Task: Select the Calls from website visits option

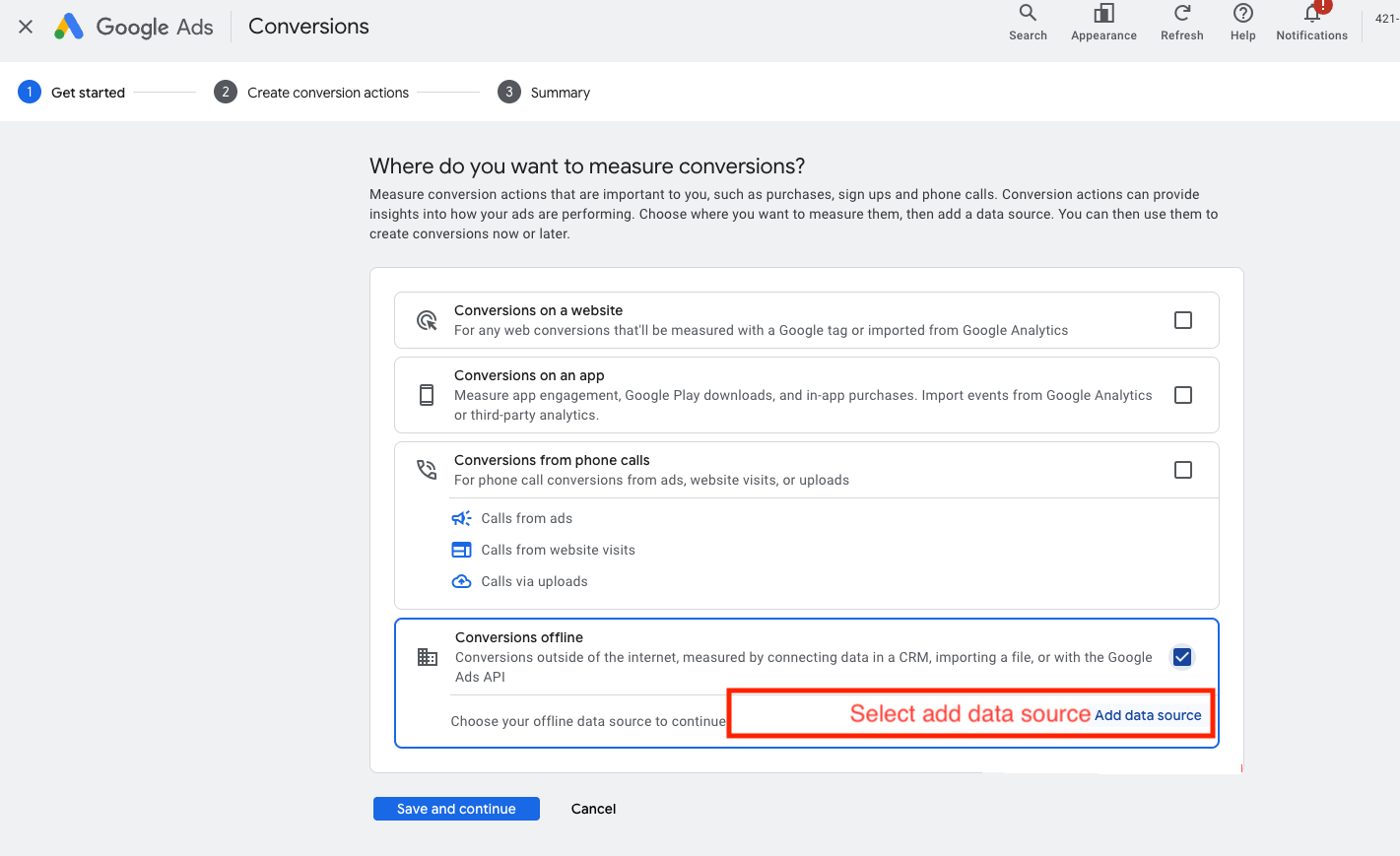Action: tap(558, 550)
